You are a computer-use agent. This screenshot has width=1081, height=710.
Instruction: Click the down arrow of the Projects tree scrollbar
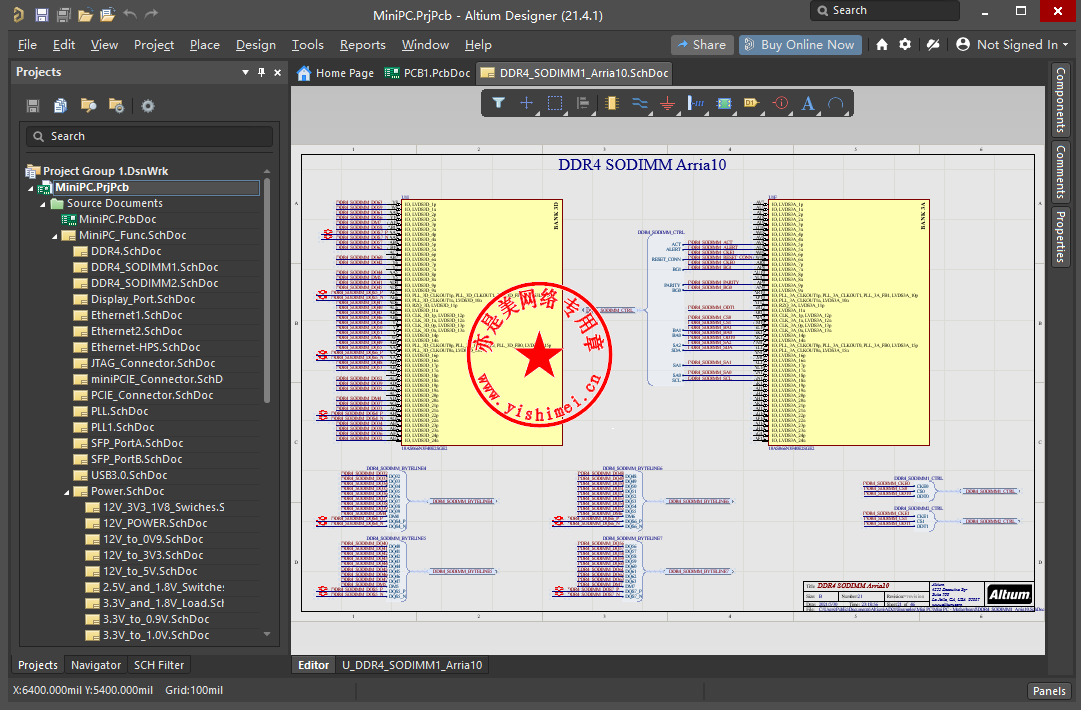(x=267, y=634)
